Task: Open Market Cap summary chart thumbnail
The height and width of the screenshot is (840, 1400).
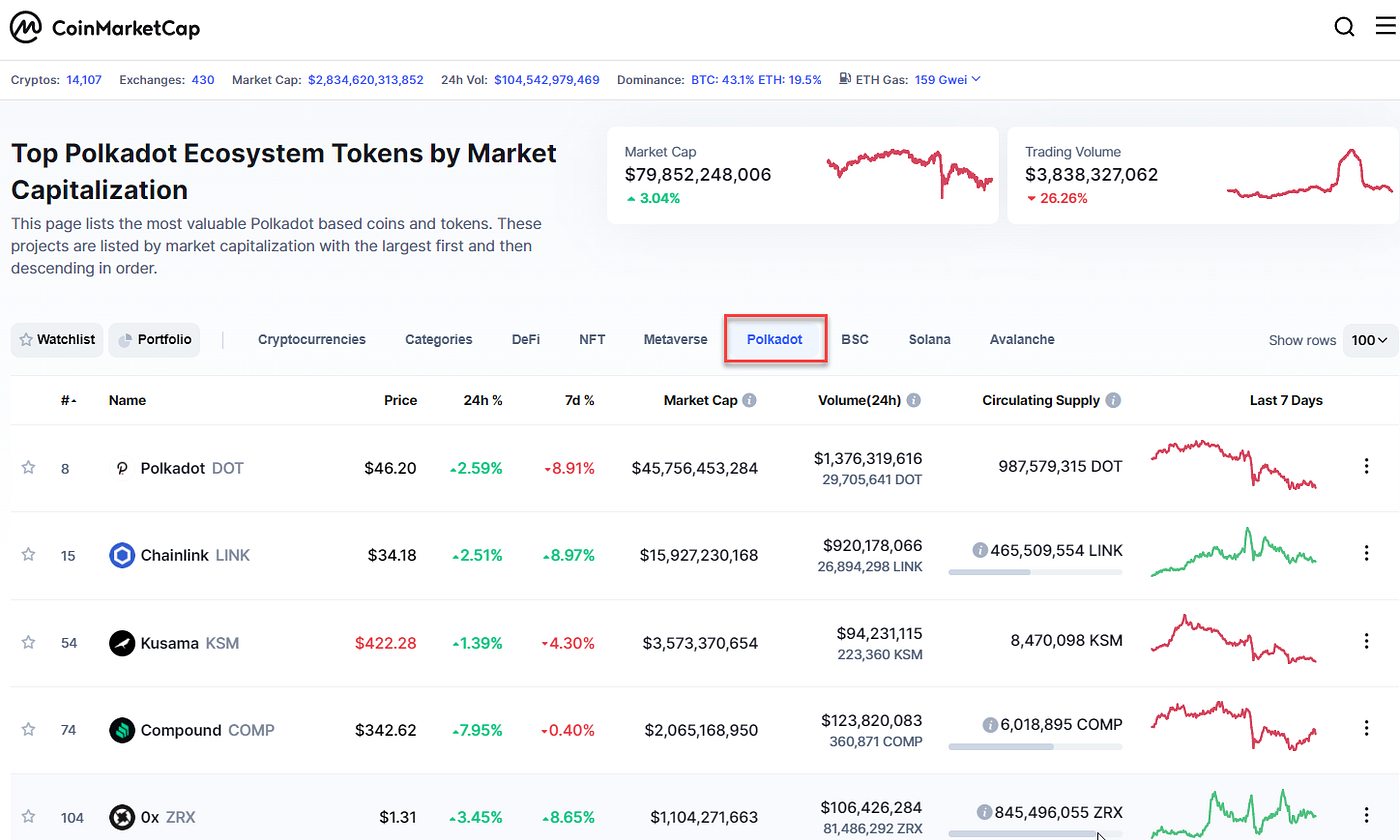Action: [910, 172]
